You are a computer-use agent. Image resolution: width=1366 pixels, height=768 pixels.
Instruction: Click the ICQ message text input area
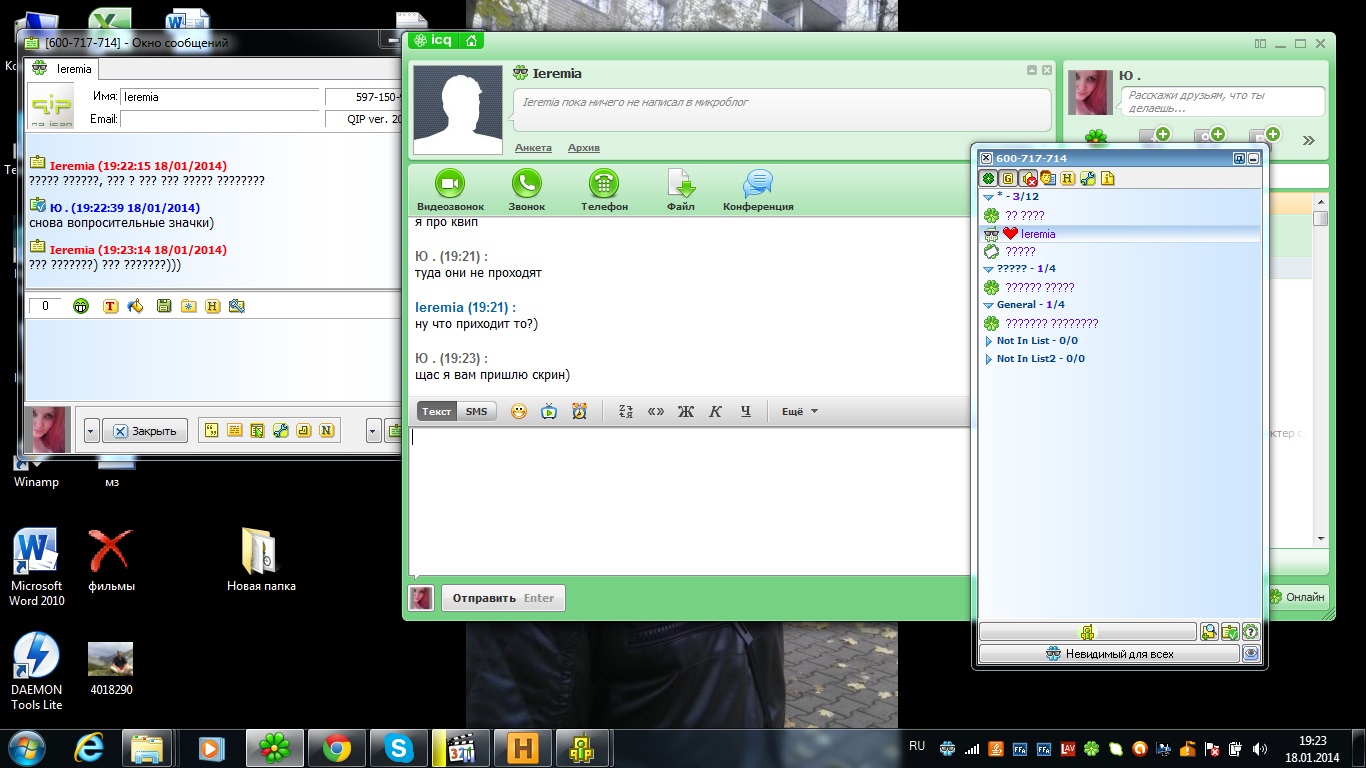tap(688, 500)
